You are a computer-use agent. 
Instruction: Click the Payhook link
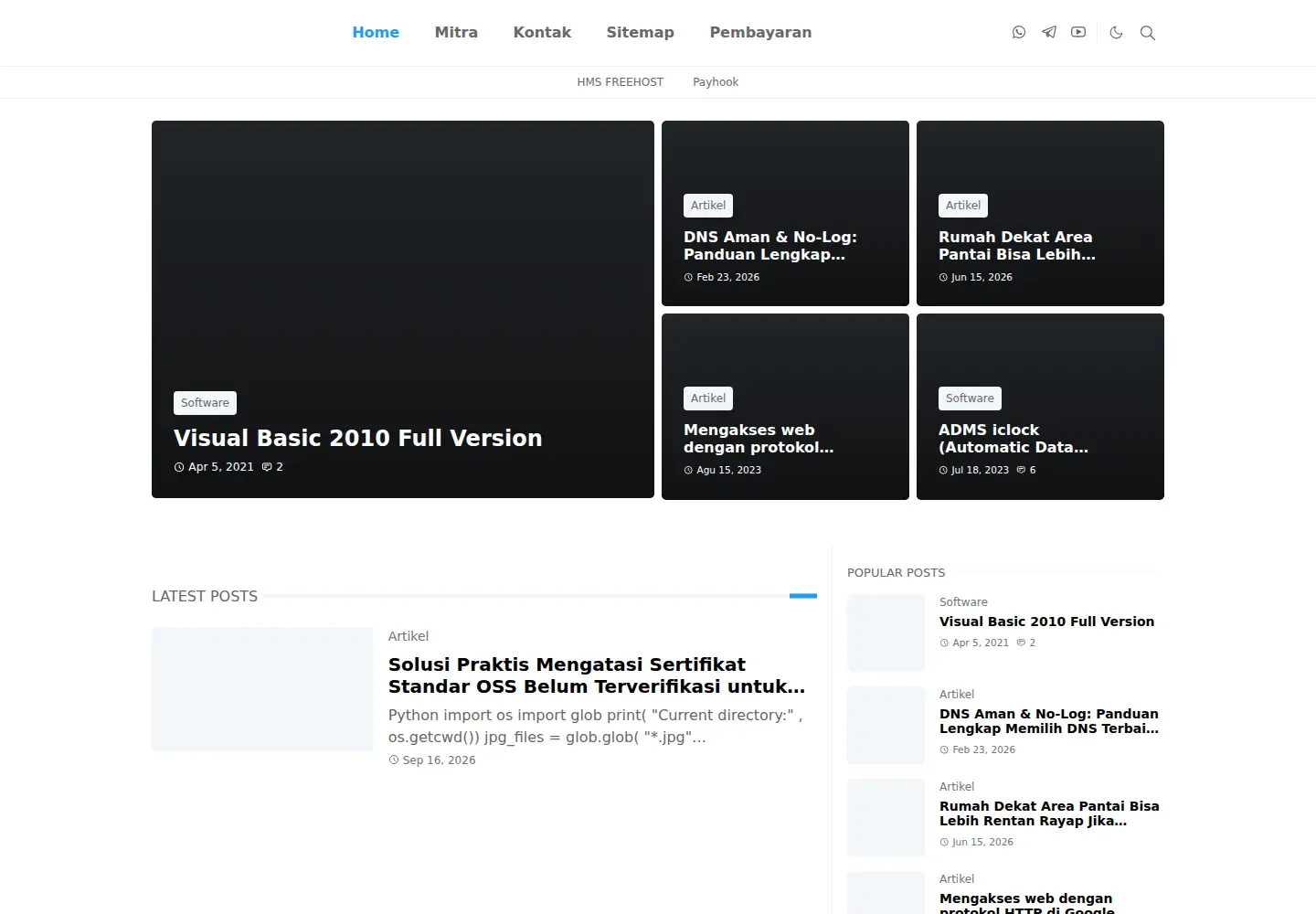tap(716, 82)
